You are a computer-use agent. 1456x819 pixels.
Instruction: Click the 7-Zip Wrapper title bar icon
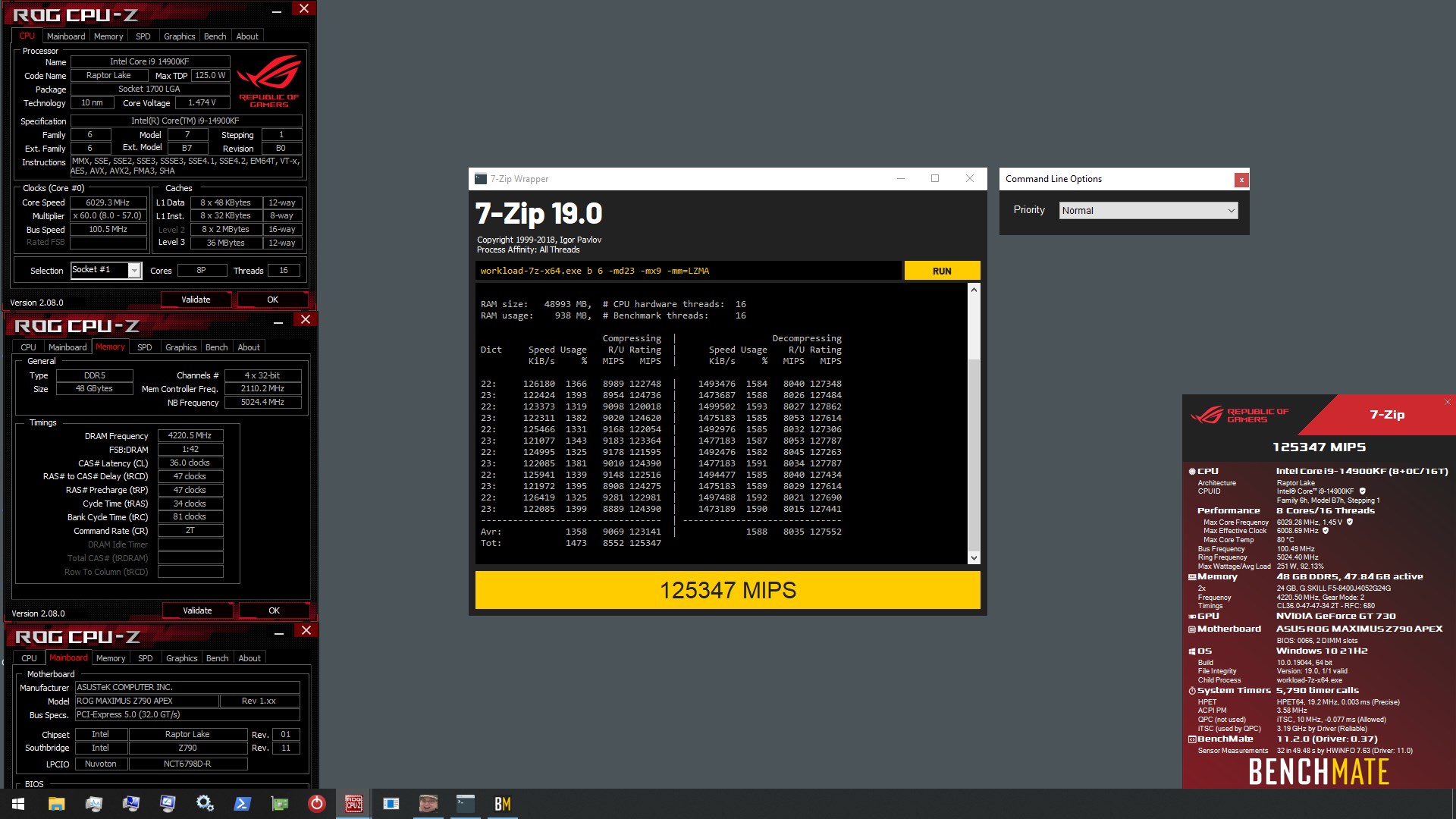(480, 179)
